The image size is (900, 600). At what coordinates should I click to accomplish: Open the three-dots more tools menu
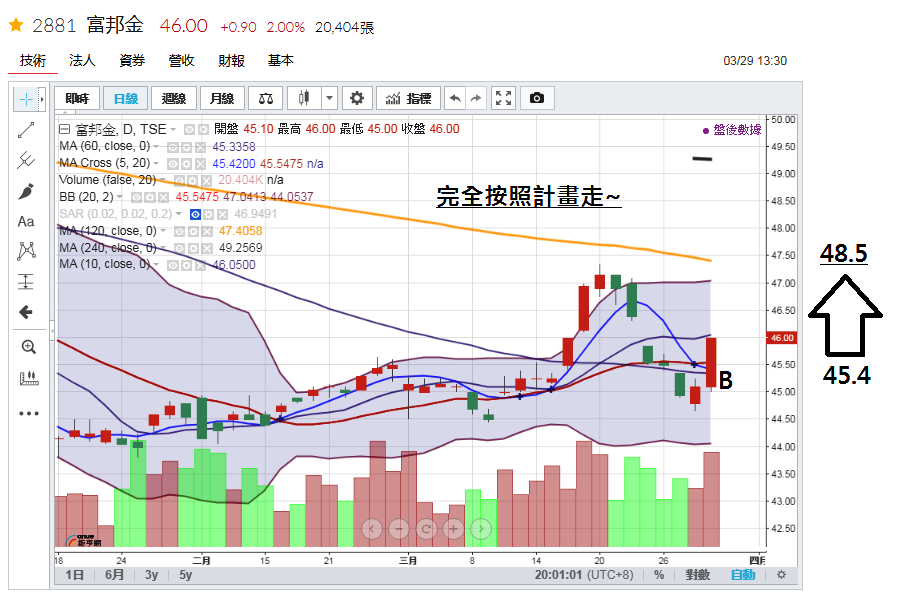(28, 413)
